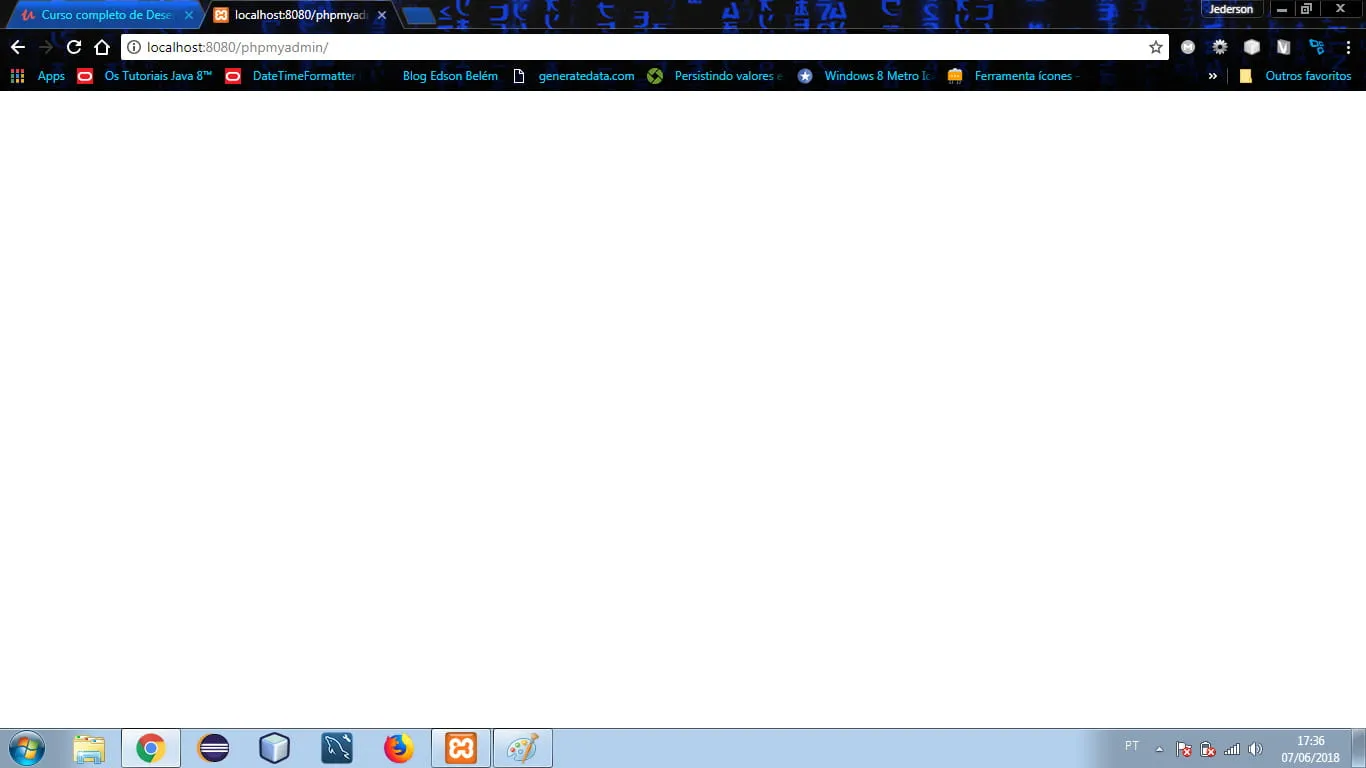The image size is (1366, 768).
Task: Open the Windows Start menu
Action: click(x=26, y=748)
